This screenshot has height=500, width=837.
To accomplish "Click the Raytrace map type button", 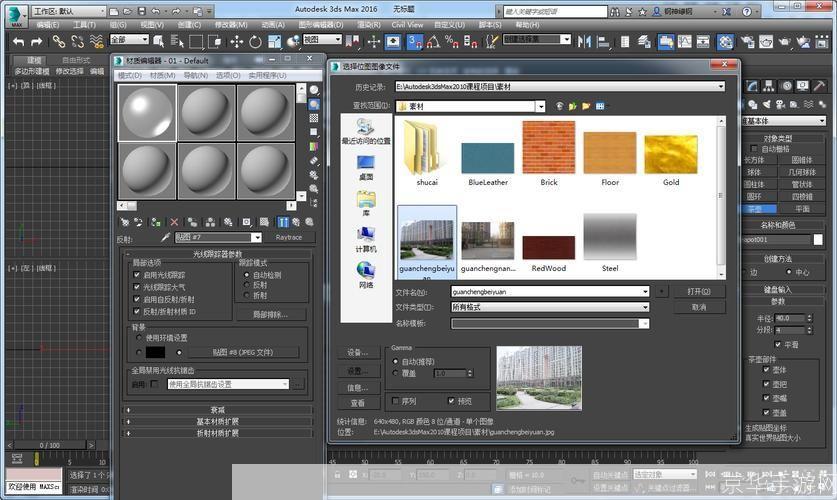I will [289, 237].
